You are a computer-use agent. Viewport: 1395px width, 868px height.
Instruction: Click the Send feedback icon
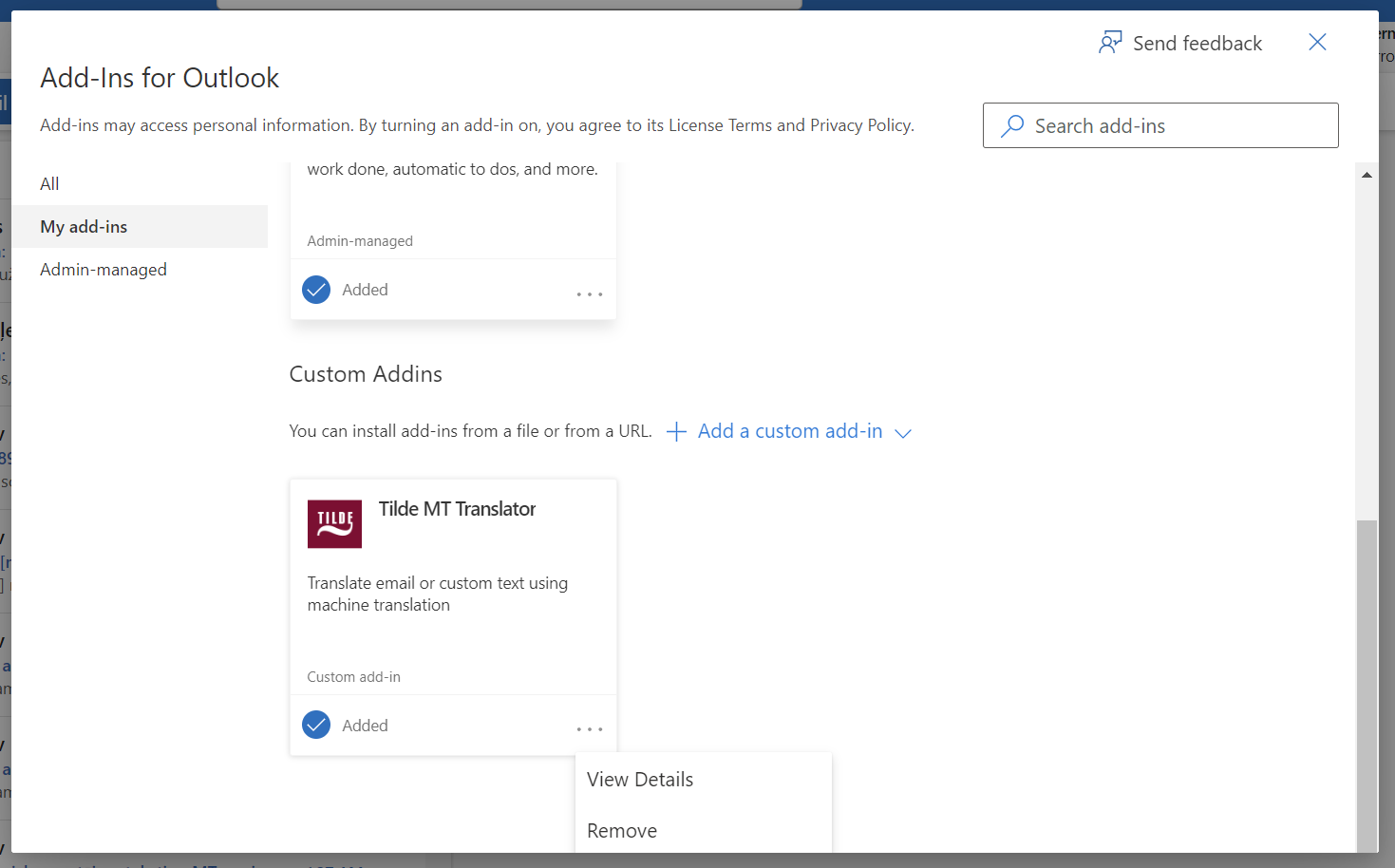pos(1110,43)
